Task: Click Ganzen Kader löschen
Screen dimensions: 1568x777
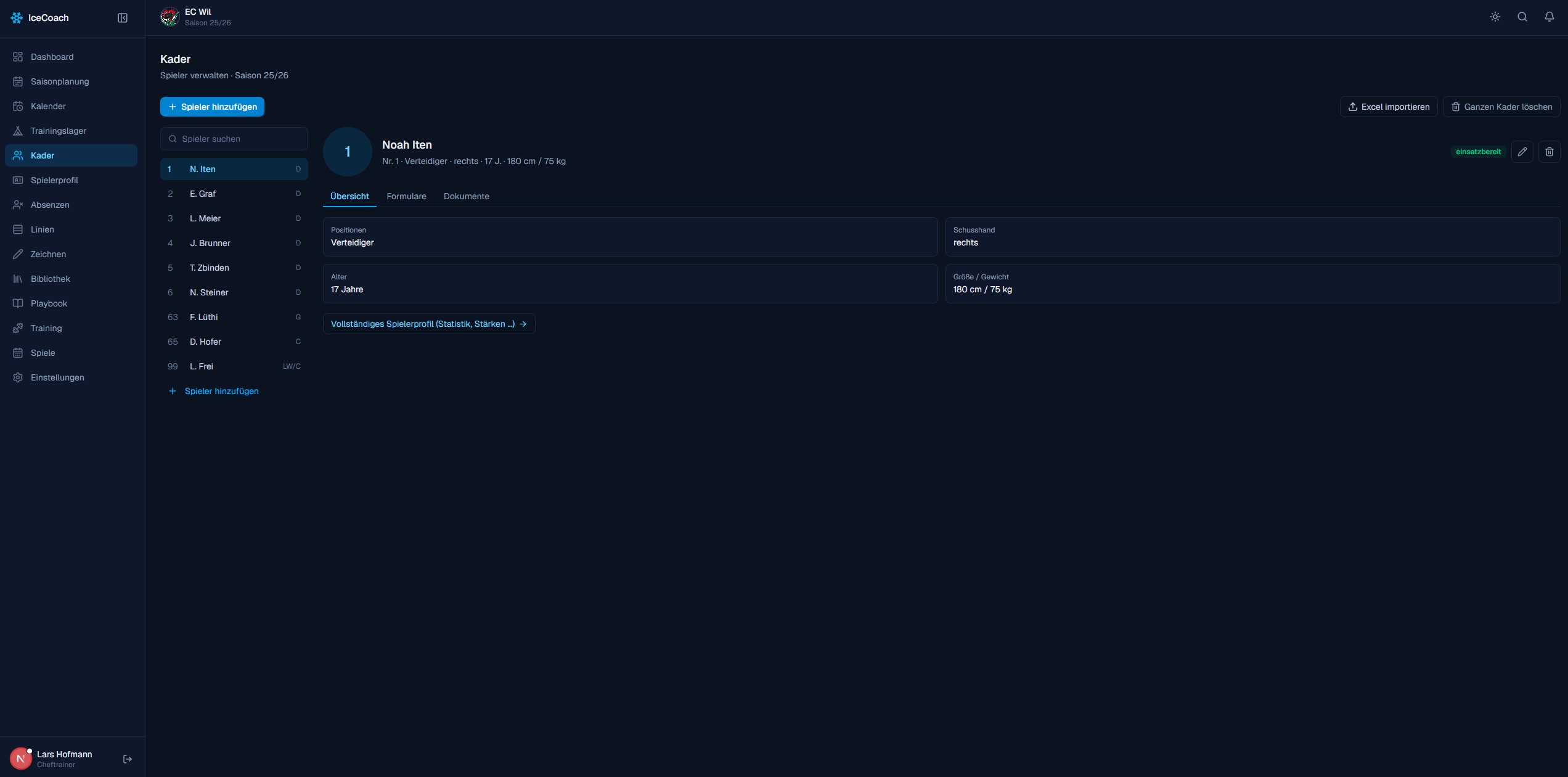Action: pos(1501,107)
